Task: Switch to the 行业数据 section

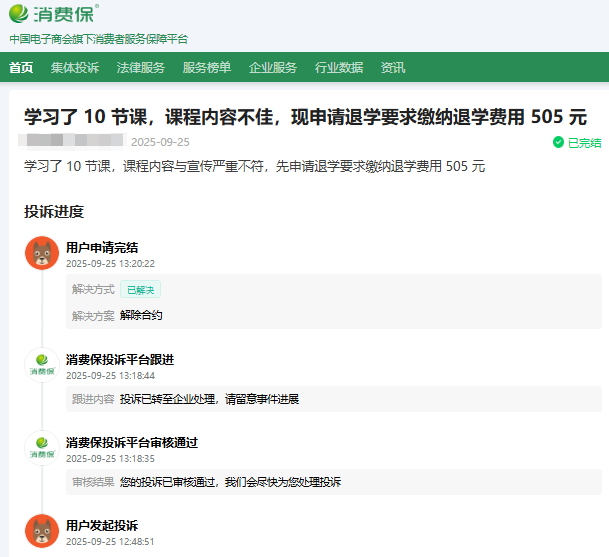Action: pyautogui.click(x=339, y=68)
